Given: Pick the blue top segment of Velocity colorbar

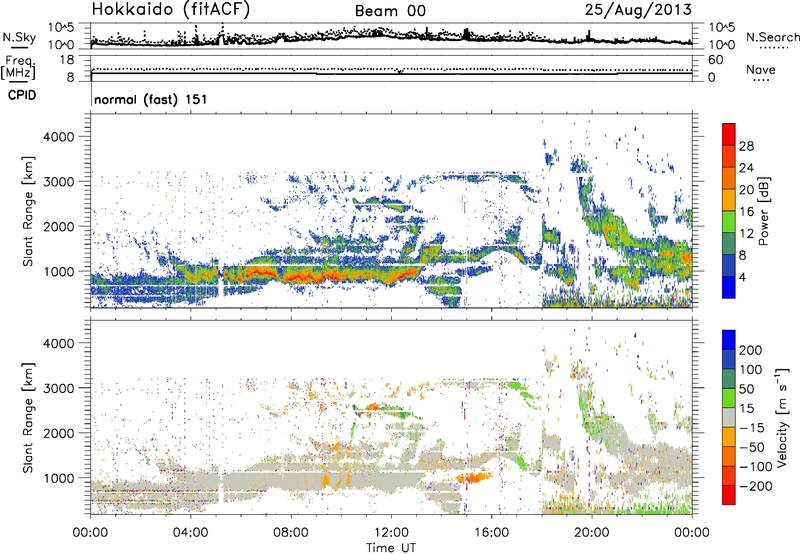Looking at the screenshot, I should coord(729,340).
